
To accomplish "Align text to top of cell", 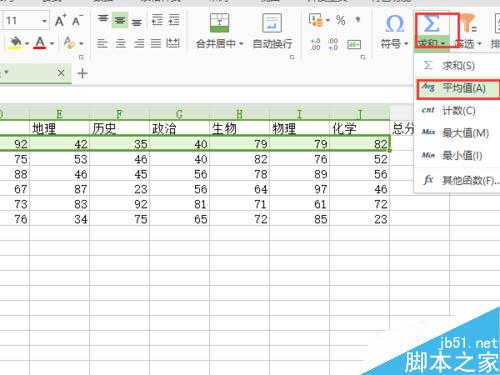I will point(103,20).
